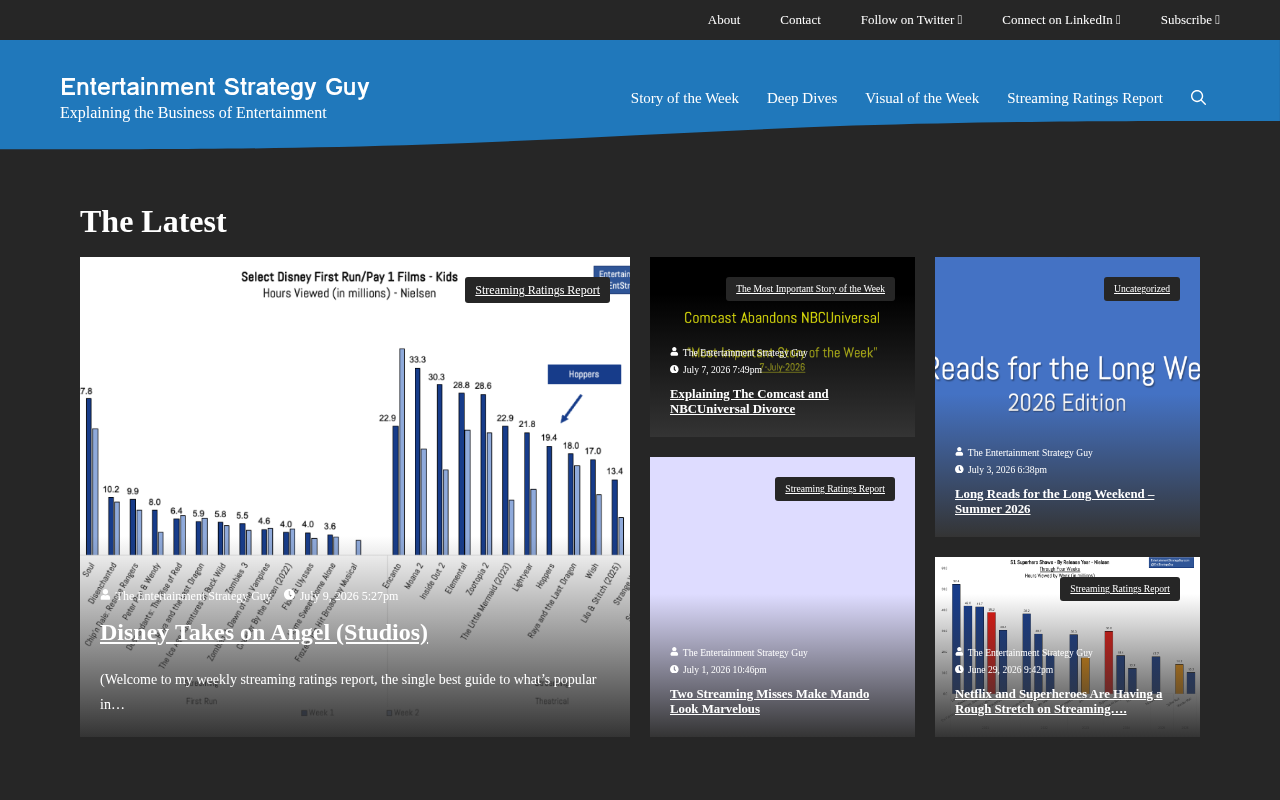Image resolution: width=1280 pixels, height=800 pixels.
Task: Click author name on Disney post
Action: (x=194, y=596)
